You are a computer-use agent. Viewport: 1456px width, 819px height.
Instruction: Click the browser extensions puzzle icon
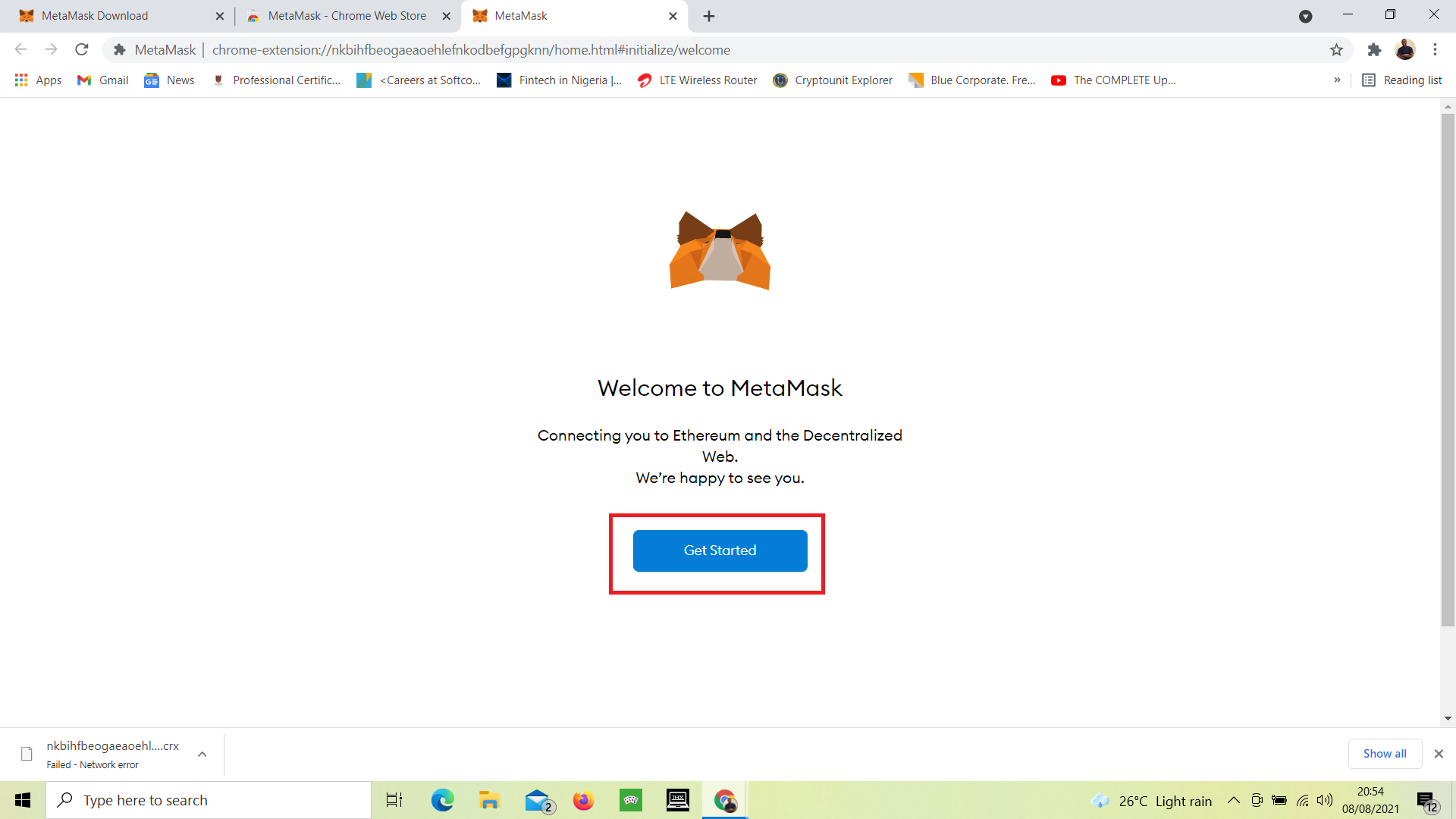(1373, 49)
